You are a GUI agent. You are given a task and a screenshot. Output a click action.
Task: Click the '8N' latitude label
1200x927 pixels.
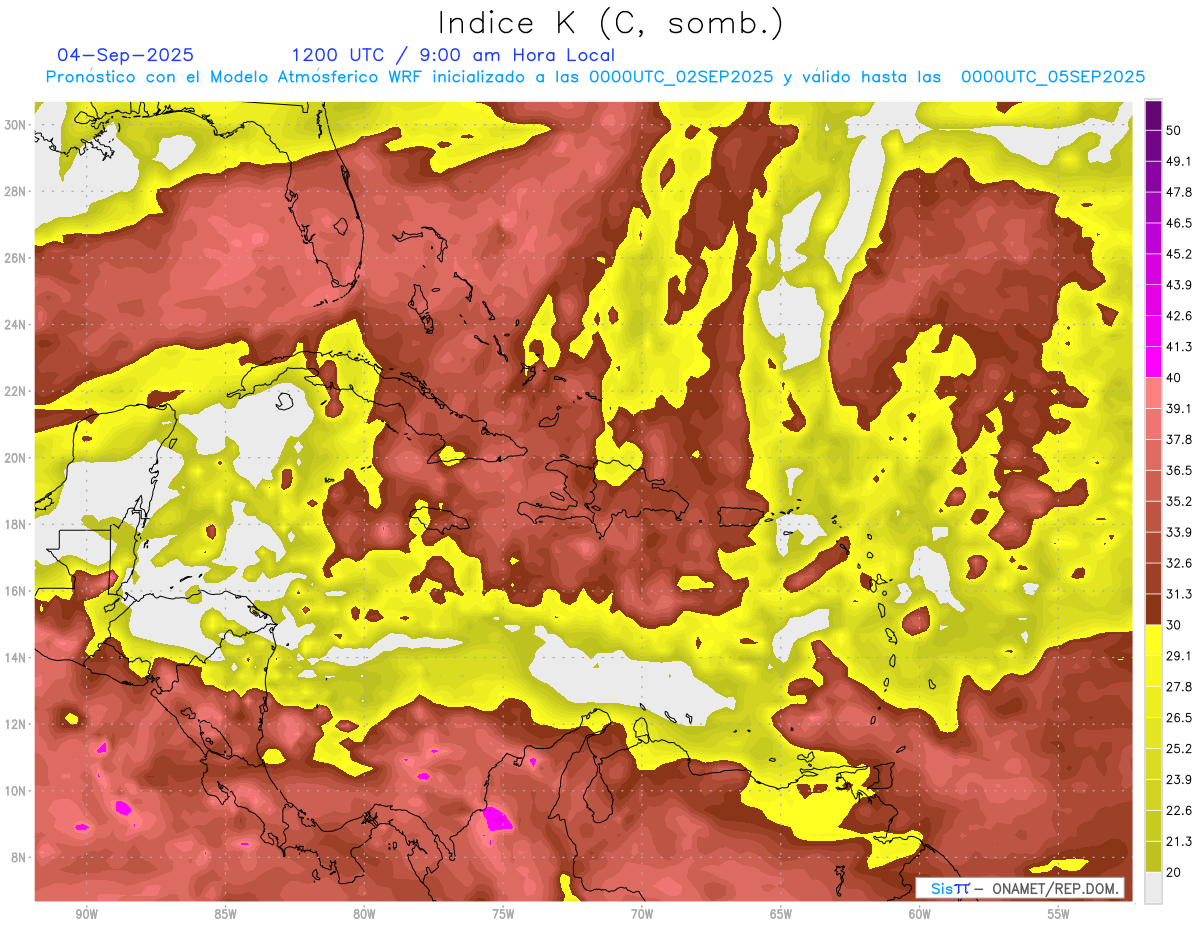20,857
